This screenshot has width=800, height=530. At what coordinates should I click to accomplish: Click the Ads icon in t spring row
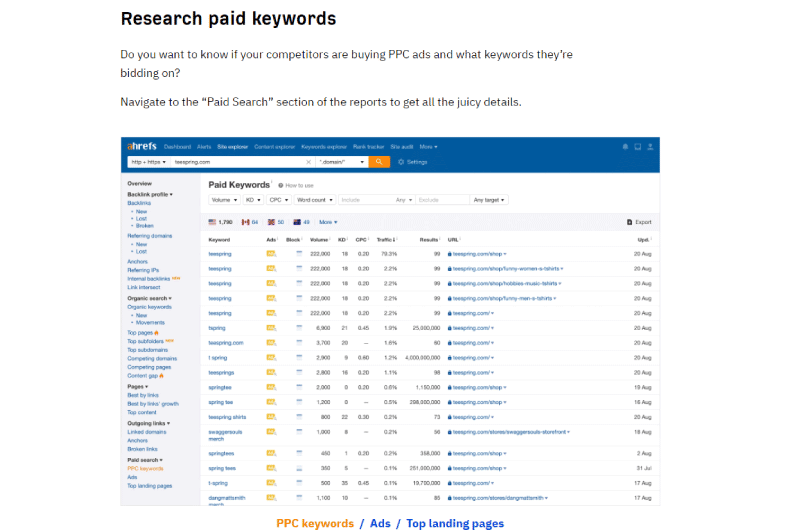(x=271, y=357)
